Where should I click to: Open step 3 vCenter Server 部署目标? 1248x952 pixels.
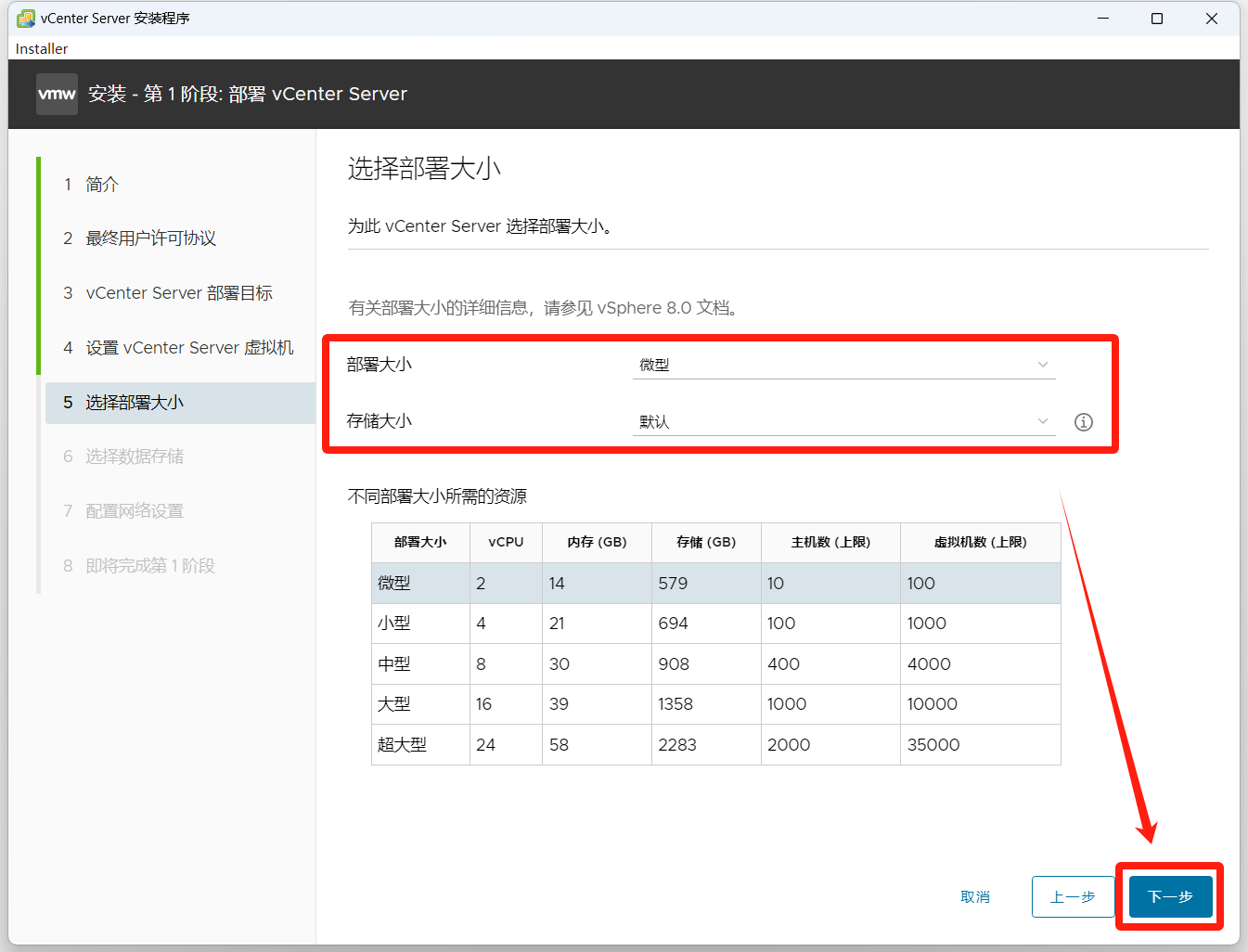click(178, 293)
